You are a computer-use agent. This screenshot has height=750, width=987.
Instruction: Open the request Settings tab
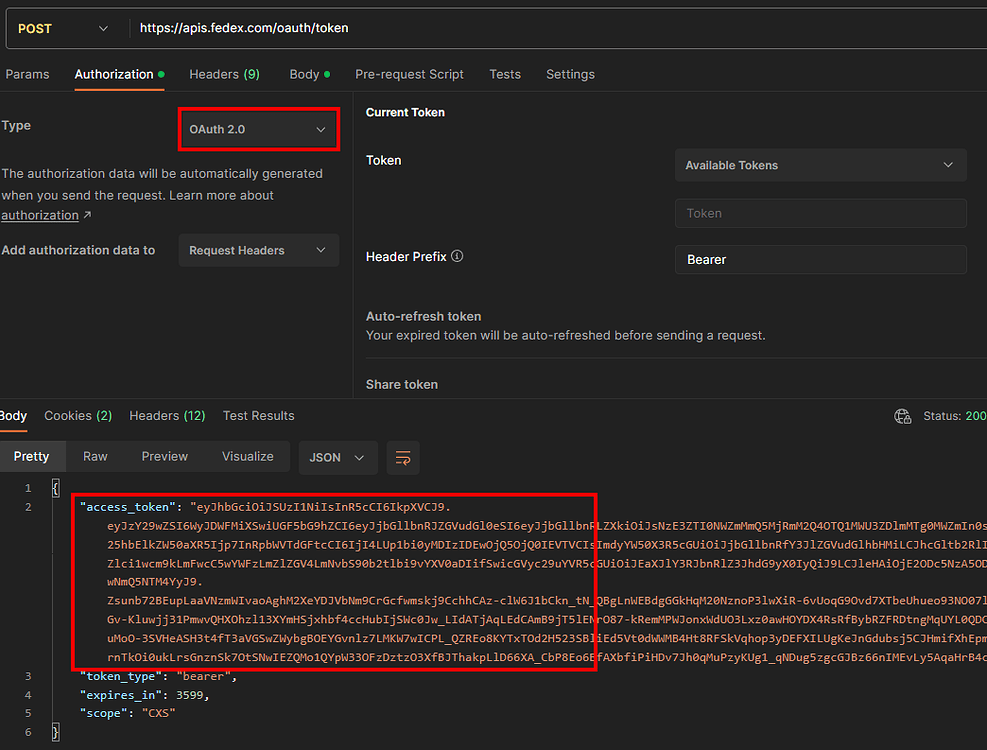click(570, 74)
